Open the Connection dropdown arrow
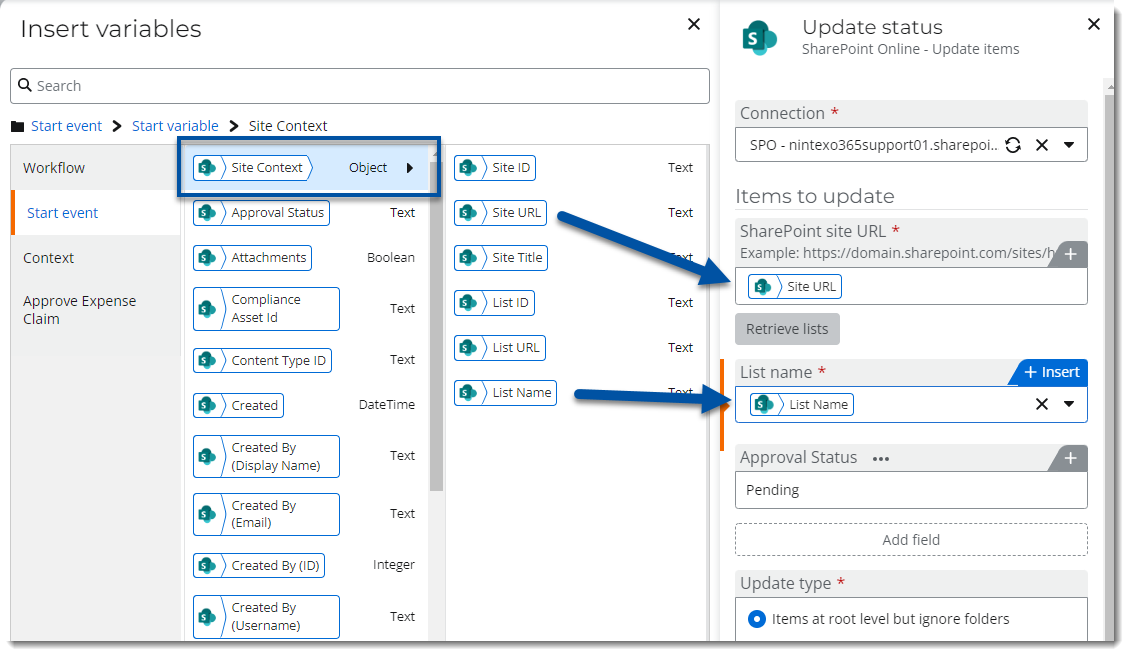Viewport: 1129px width, 656px height. pos(1069,145)
